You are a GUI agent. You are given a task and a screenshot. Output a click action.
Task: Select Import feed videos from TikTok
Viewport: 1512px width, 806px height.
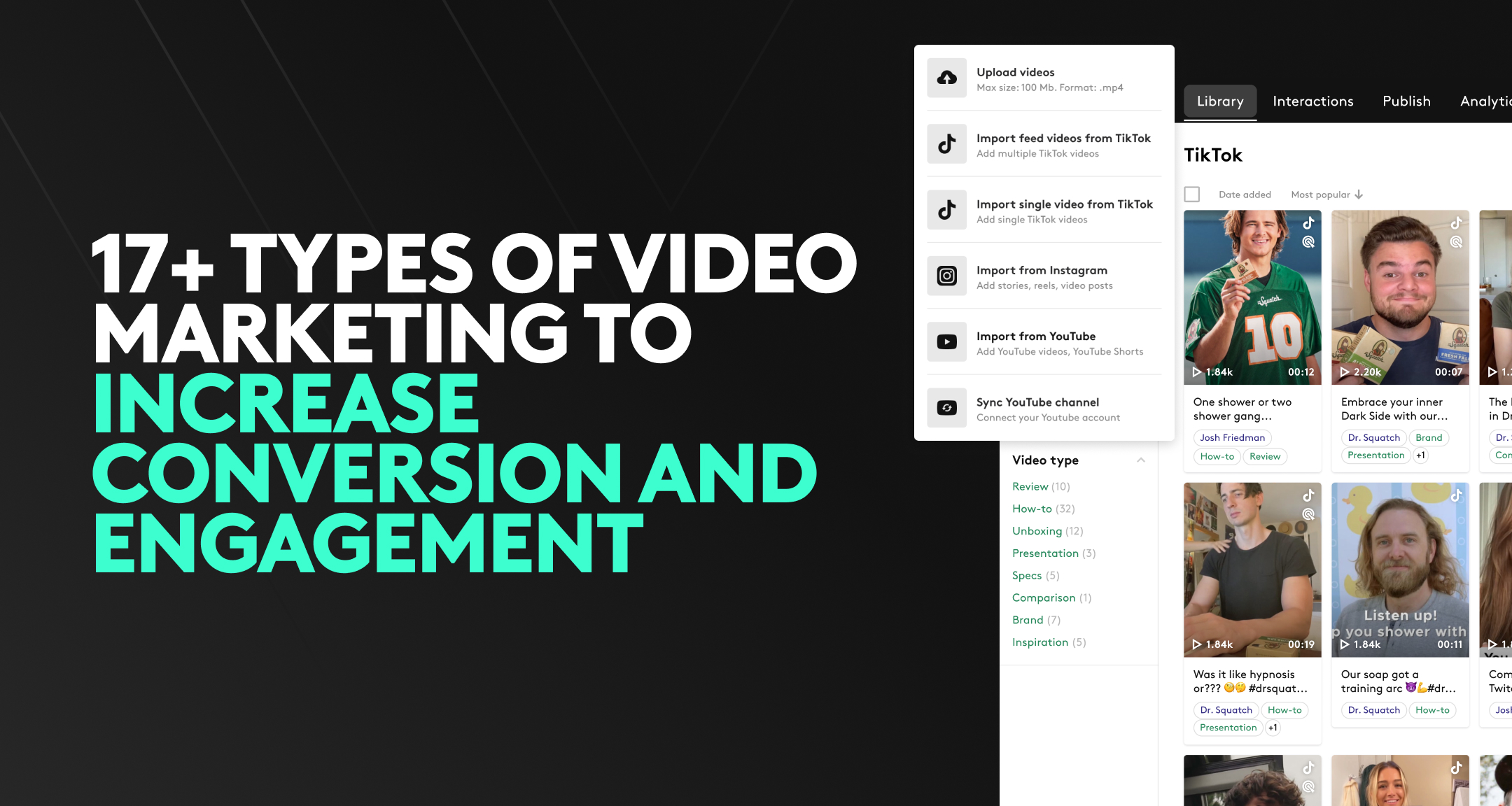click(x=1044, y=143)
